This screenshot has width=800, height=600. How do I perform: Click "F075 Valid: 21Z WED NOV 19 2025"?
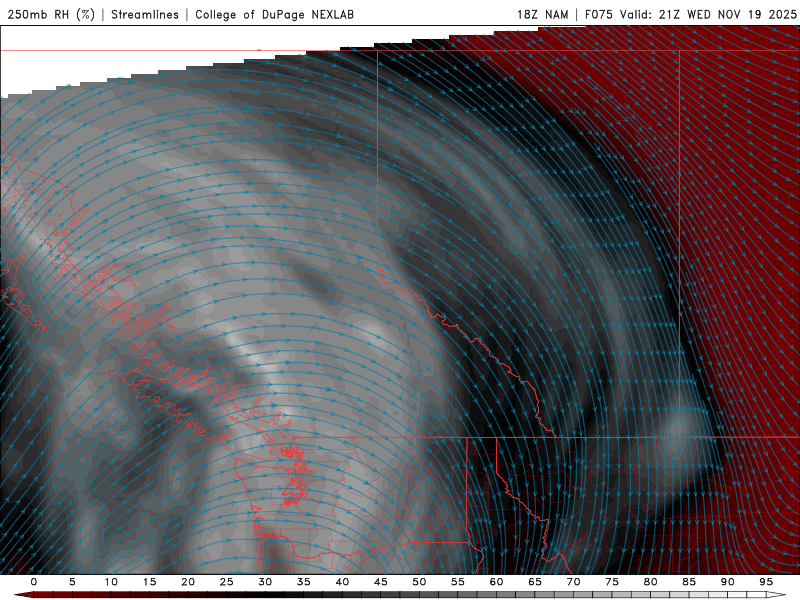coord(690,14)
